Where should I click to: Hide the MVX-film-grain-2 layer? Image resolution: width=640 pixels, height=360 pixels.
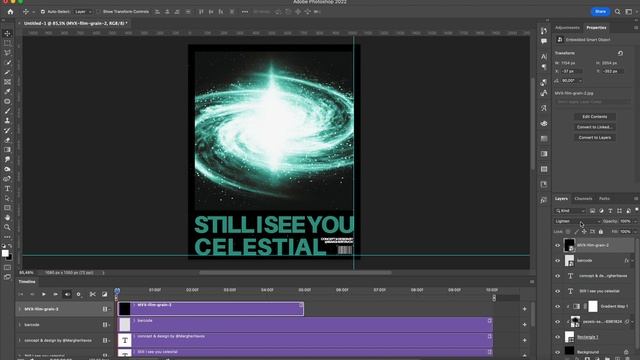[x=558, y=245]
